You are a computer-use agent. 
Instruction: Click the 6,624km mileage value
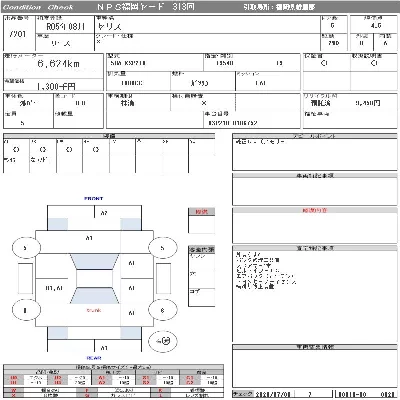[x=58, y=63]
